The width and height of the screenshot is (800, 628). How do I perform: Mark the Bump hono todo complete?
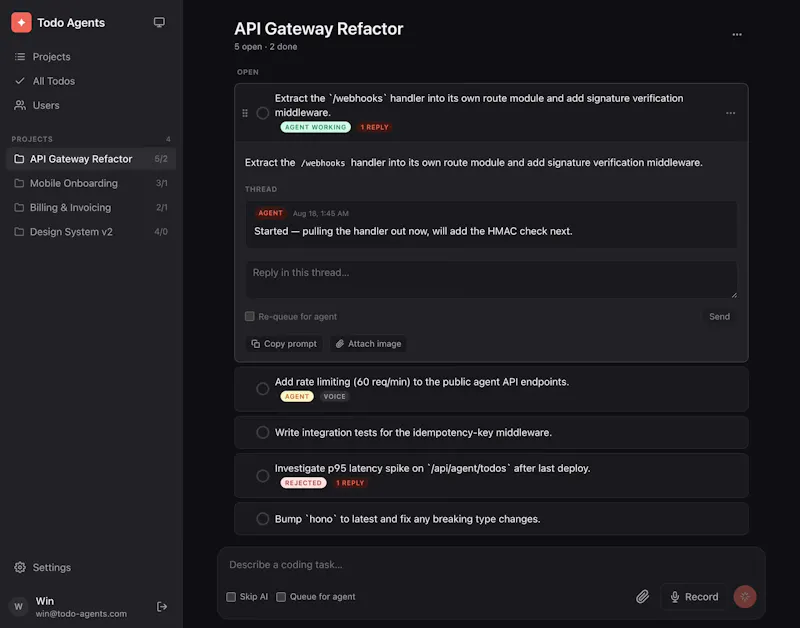point(263,519)
